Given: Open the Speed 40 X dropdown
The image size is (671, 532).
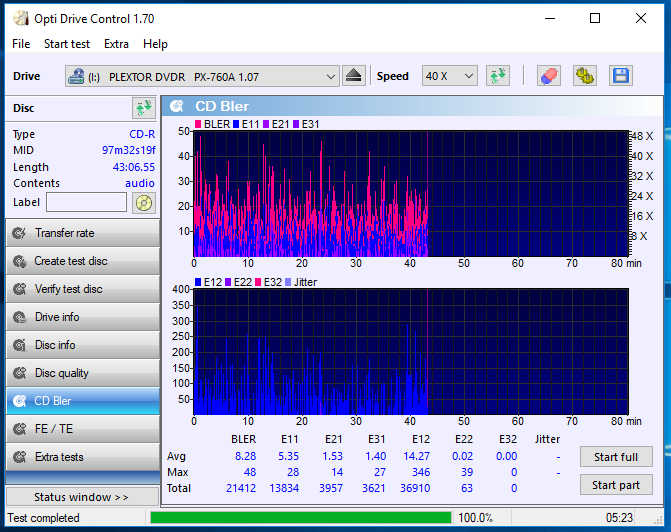Looking at the screenshot, I should point(449,76).
